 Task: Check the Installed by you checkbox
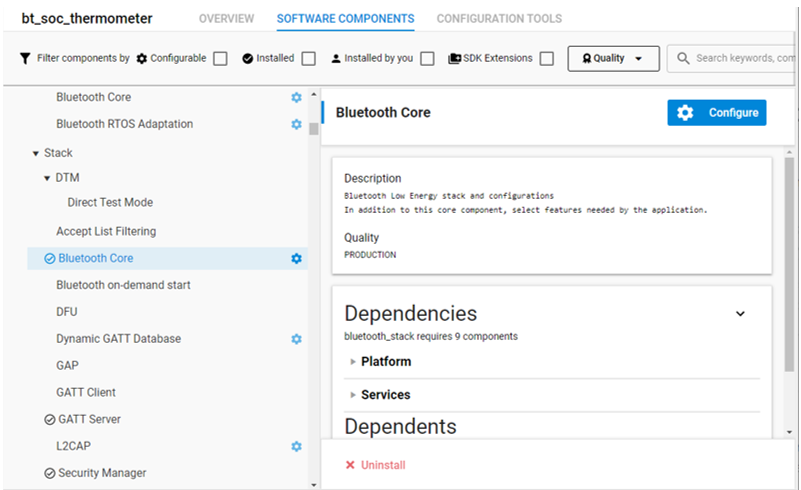point(428,59)
